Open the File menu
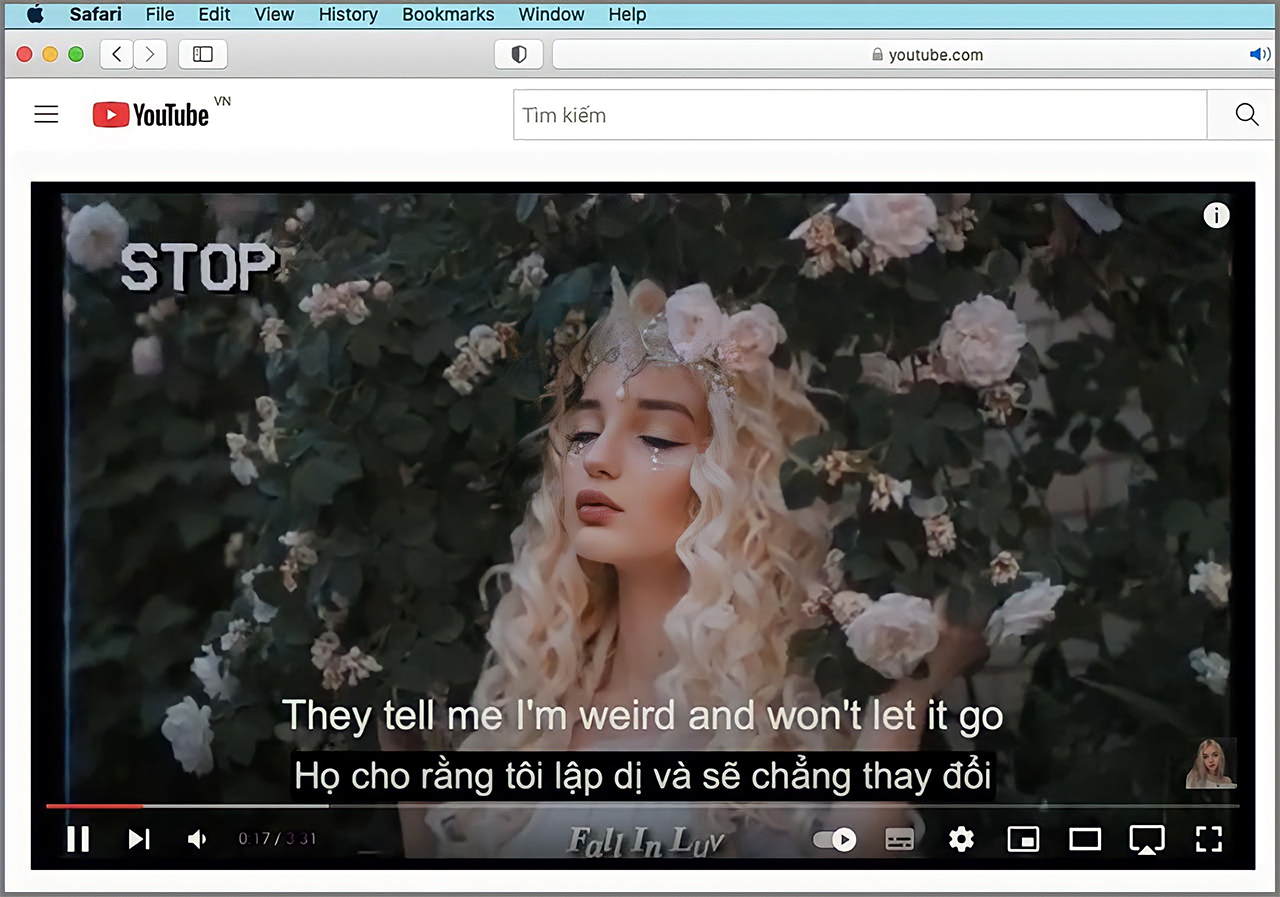The height and width of the screenshot is (897, 1280). 160,14
